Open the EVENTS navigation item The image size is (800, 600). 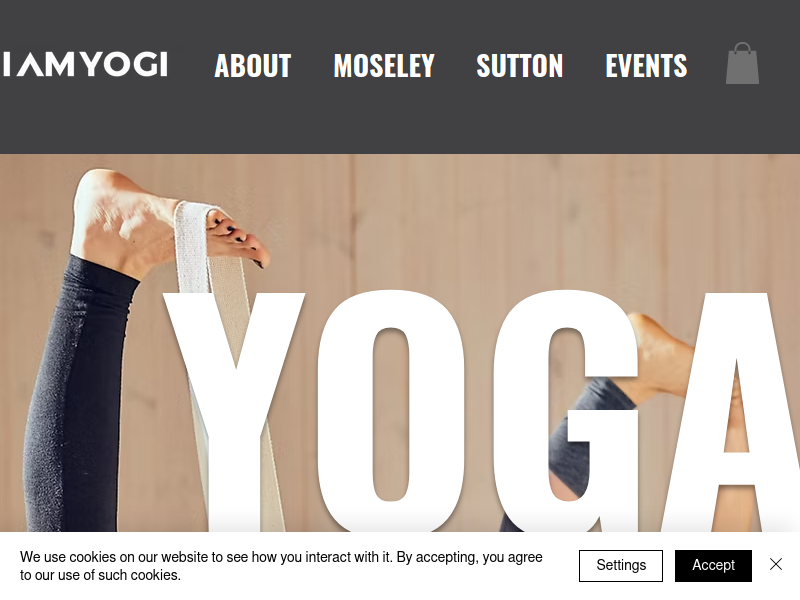point(646,66)
